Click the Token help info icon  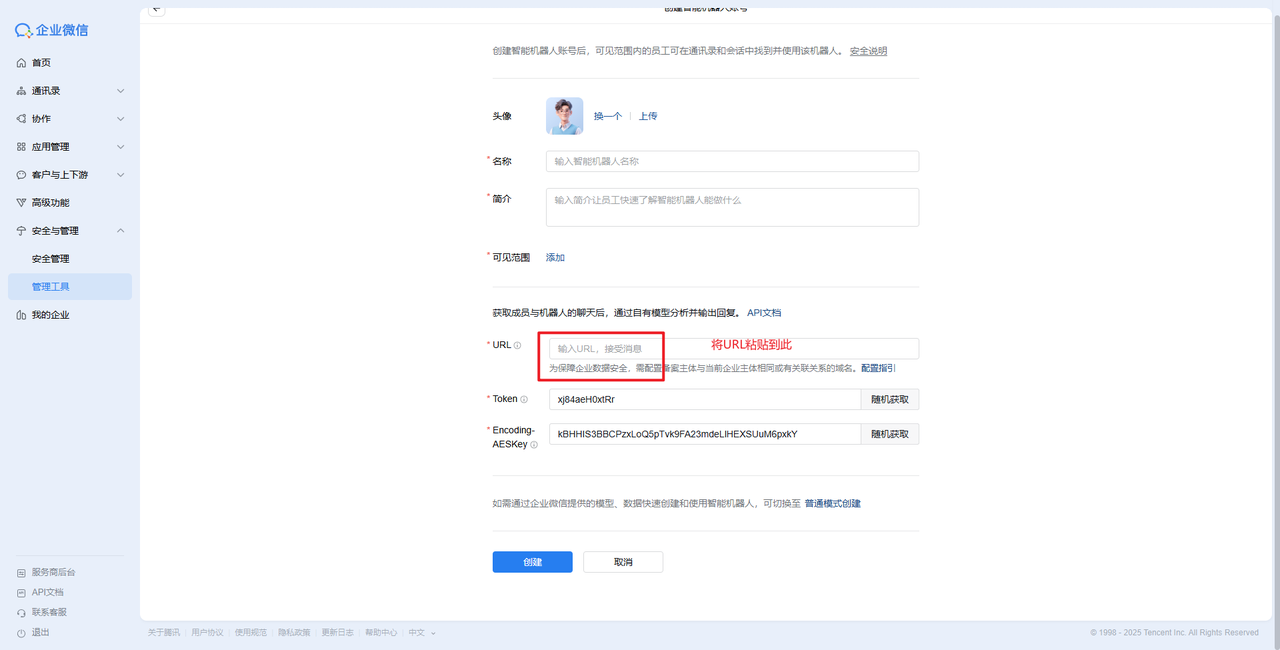tap(524, 400)
